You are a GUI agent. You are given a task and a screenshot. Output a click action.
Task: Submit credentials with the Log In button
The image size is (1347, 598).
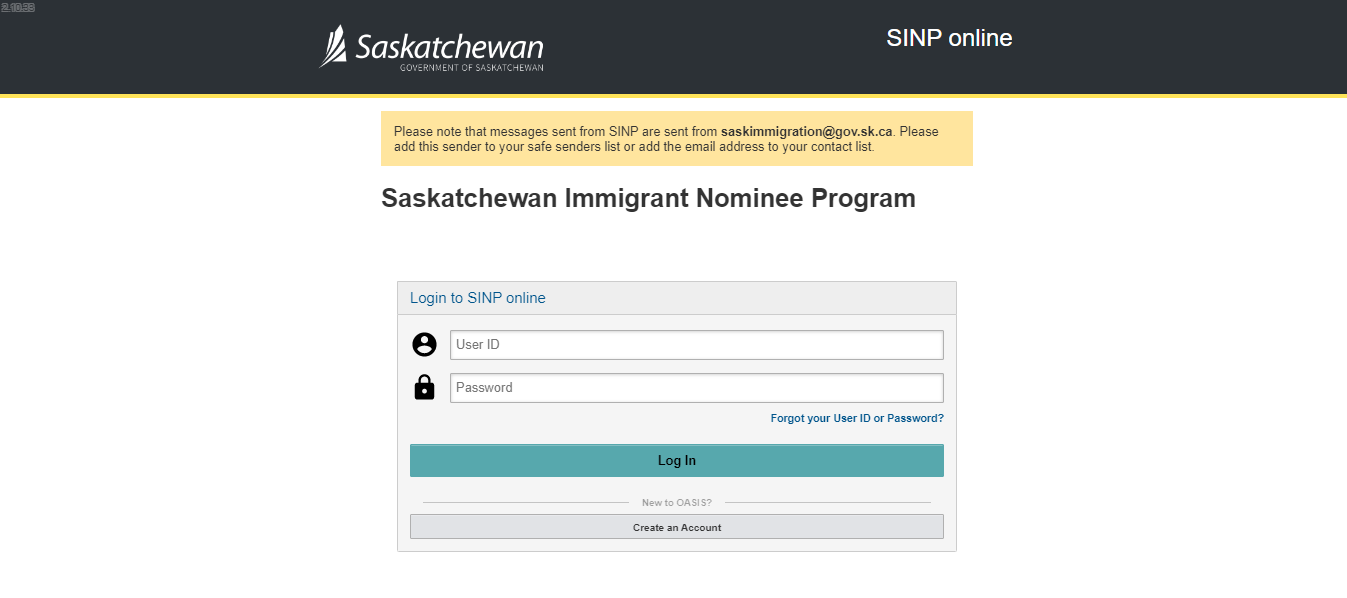(x=677, y=461)
